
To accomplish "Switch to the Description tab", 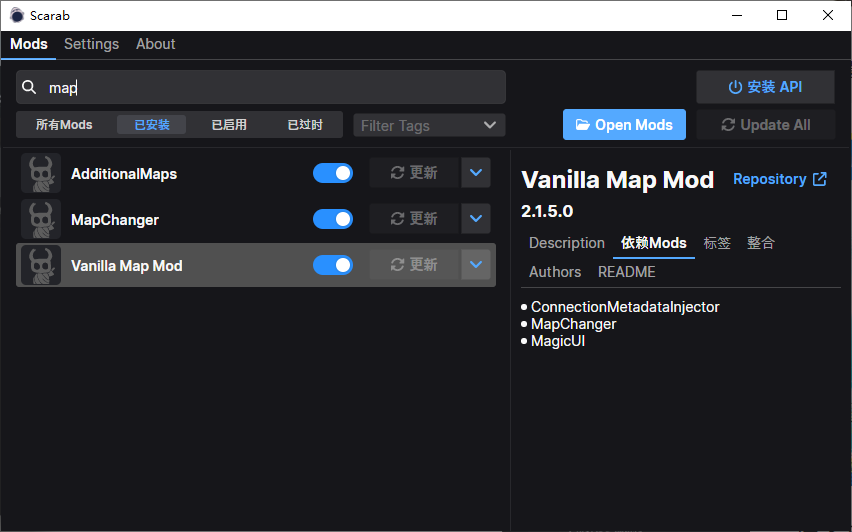I will point(566,243).
